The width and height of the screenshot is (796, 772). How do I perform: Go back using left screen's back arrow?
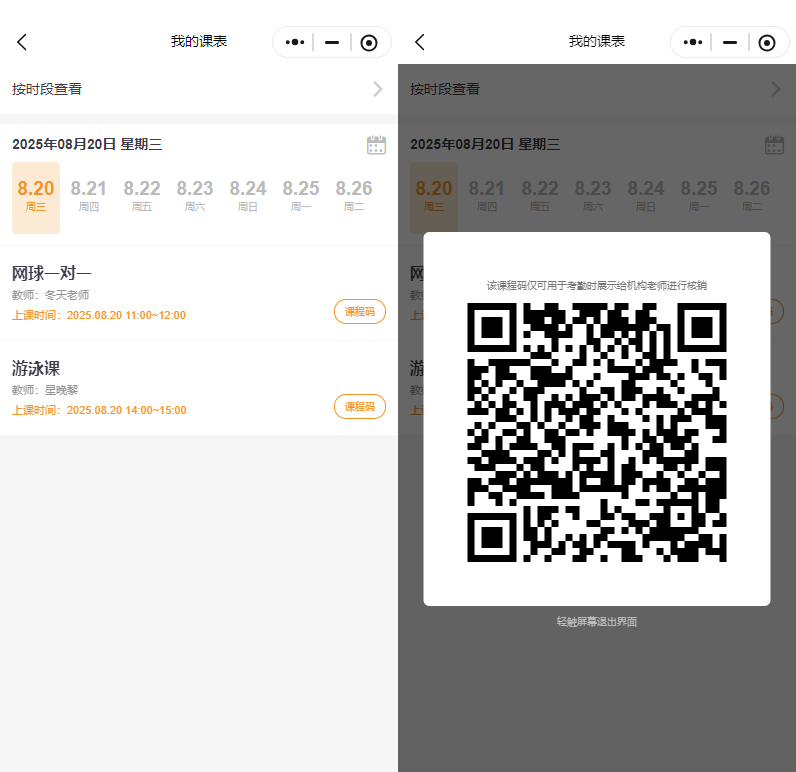(x=22, y=42)
